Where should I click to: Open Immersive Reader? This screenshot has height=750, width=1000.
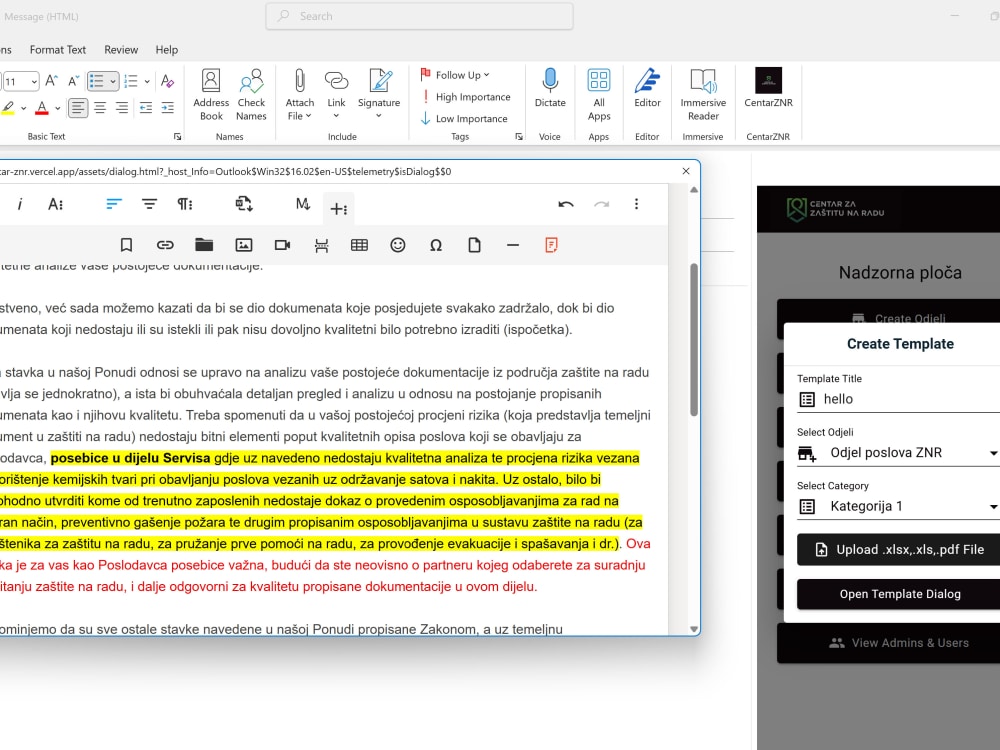(x=703, y=95)
